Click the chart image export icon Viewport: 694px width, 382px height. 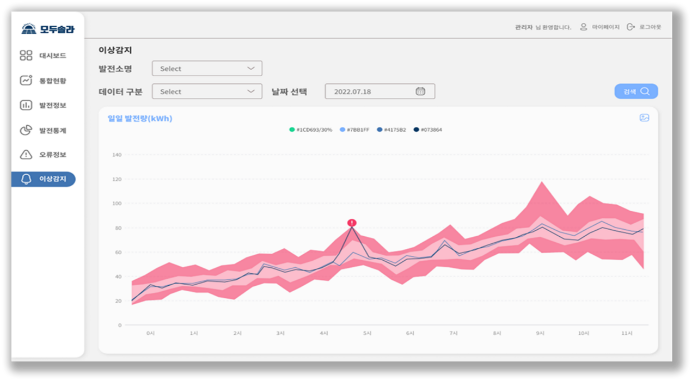tap(644, 118)
